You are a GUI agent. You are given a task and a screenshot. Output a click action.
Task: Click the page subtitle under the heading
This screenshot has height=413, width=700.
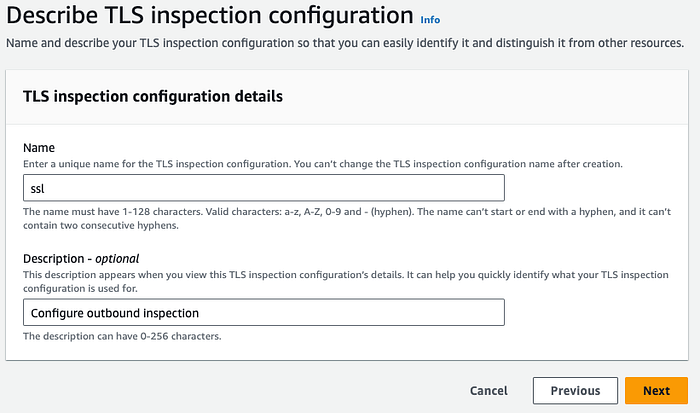[345, 44]
